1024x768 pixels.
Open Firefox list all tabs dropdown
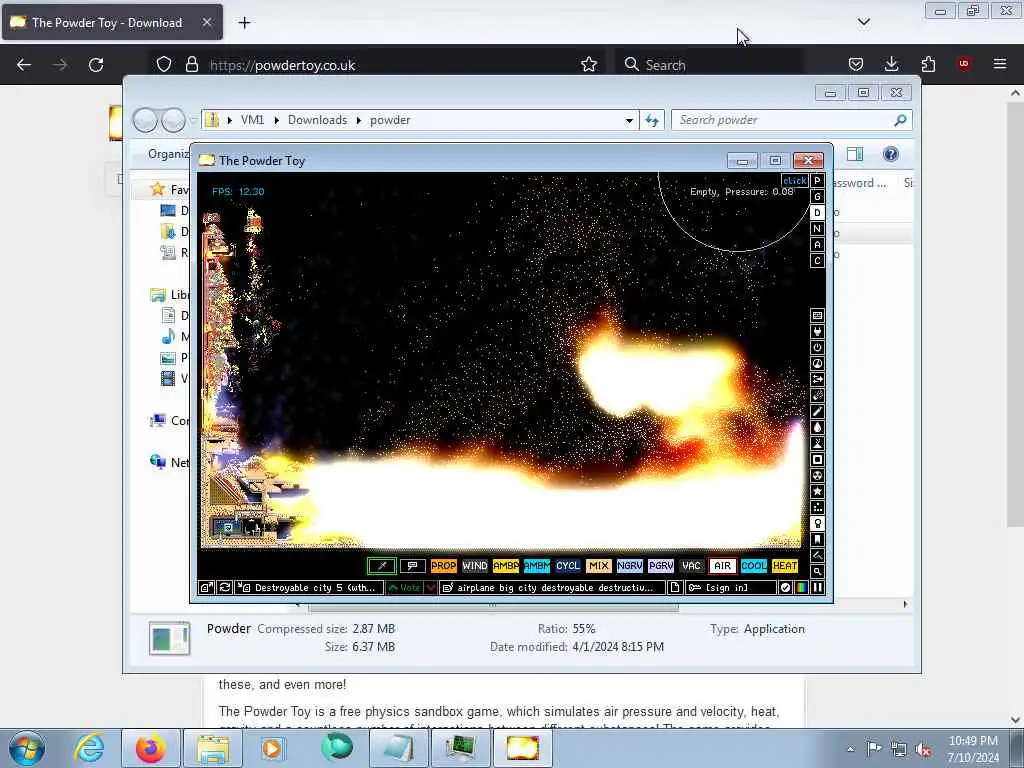click(x=863, y=22)
